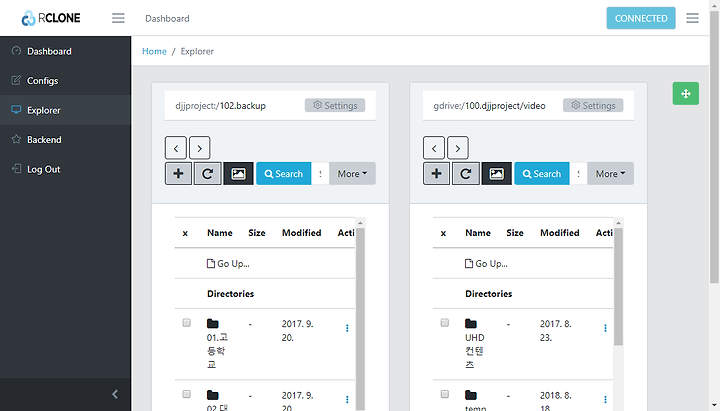Open Configs in sidebar
The width and height of the screenshot is (720, 411).
click(x=65, y=80)
